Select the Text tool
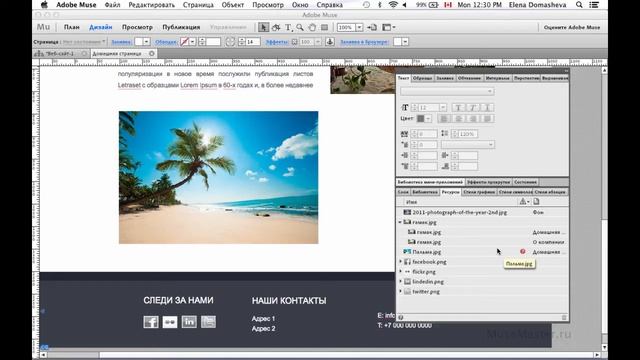The width and height of the screenshot is (640, 360). point(288,27)
